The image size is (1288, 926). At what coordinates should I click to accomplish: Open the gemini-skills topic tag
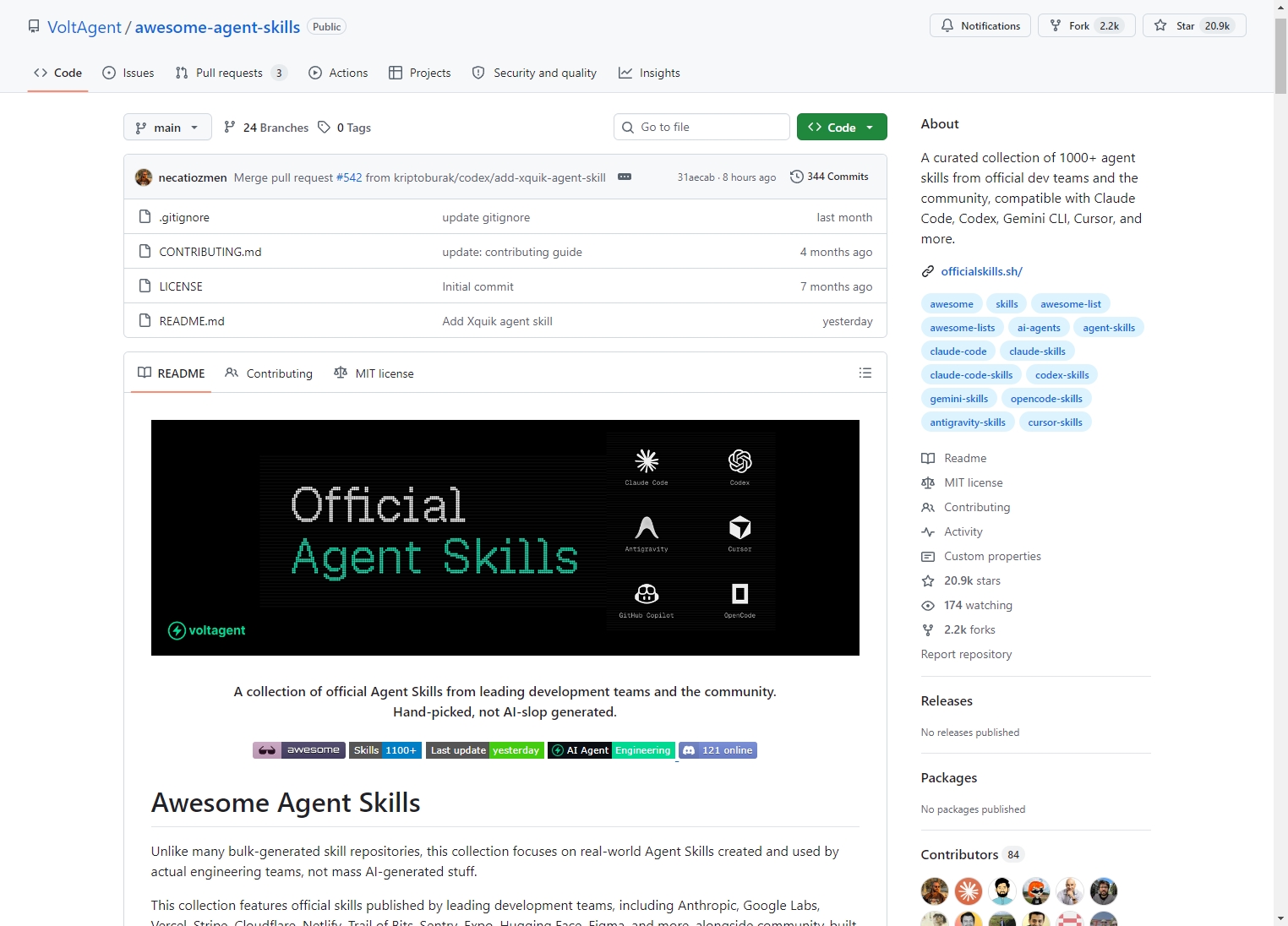click(959, 399)
